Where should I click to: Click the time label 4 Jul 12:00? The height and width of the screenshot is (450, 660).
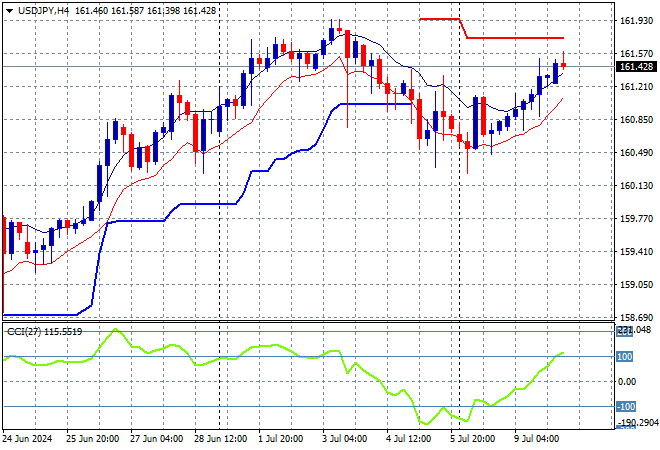pos(408,439)
